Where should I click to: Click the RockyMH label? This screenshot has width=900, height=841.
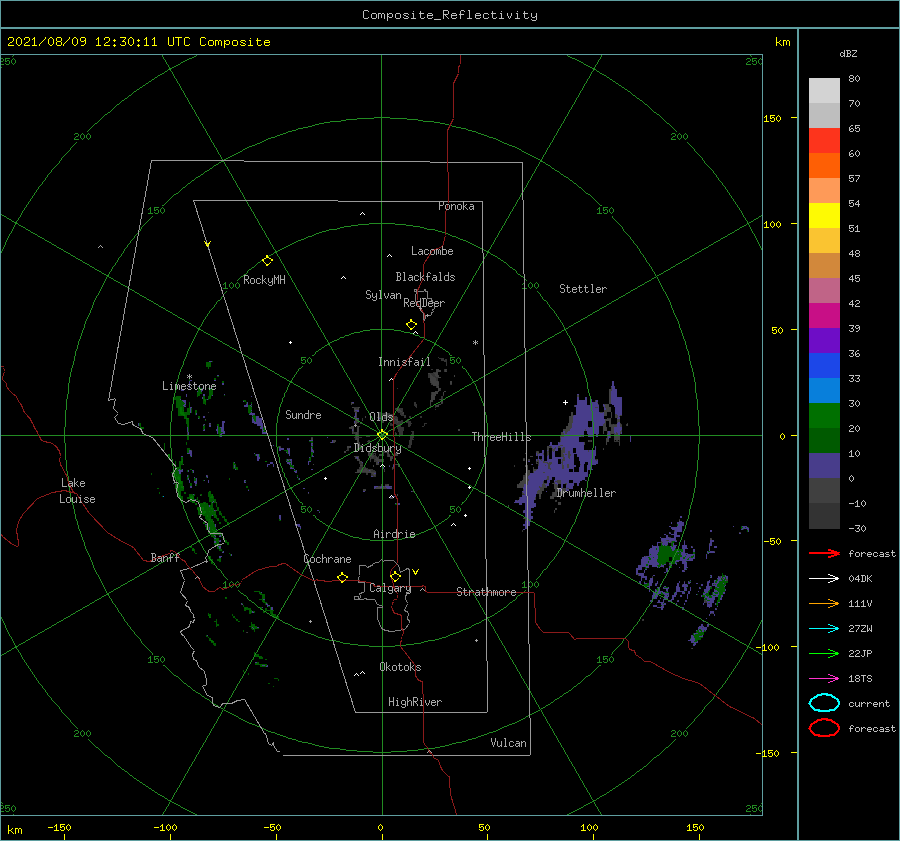tap(264, 280)
